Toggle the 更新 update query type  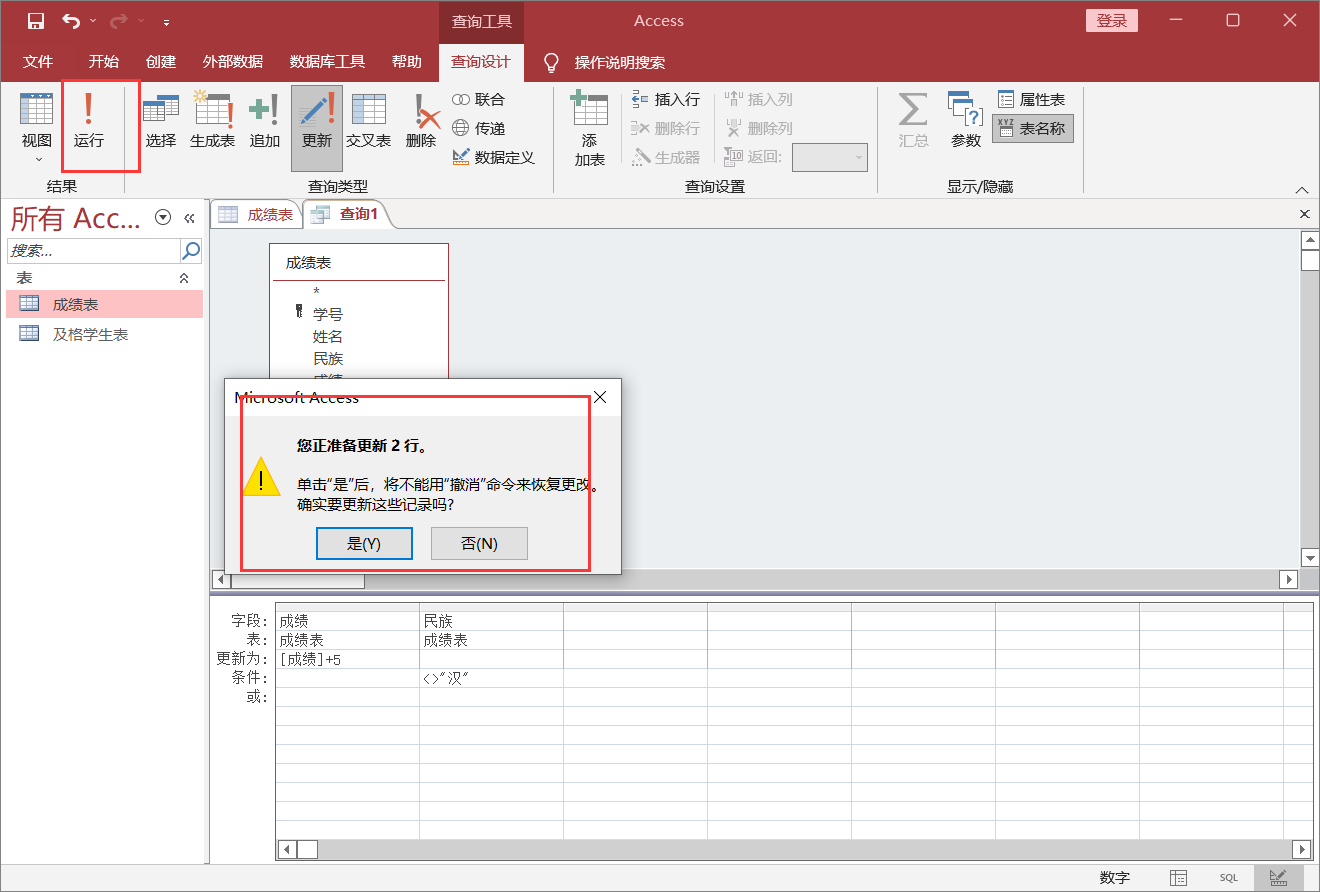316,128
